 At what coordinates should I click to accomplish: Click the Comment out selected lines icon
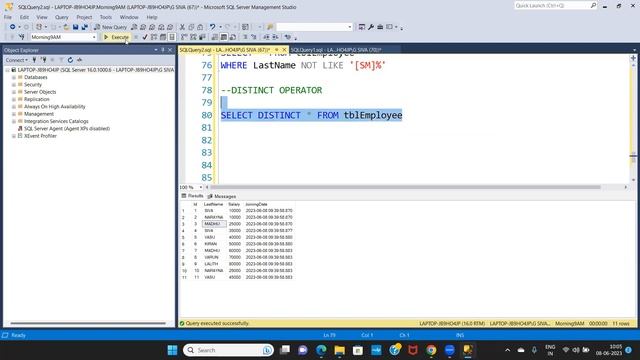(245, 37)
